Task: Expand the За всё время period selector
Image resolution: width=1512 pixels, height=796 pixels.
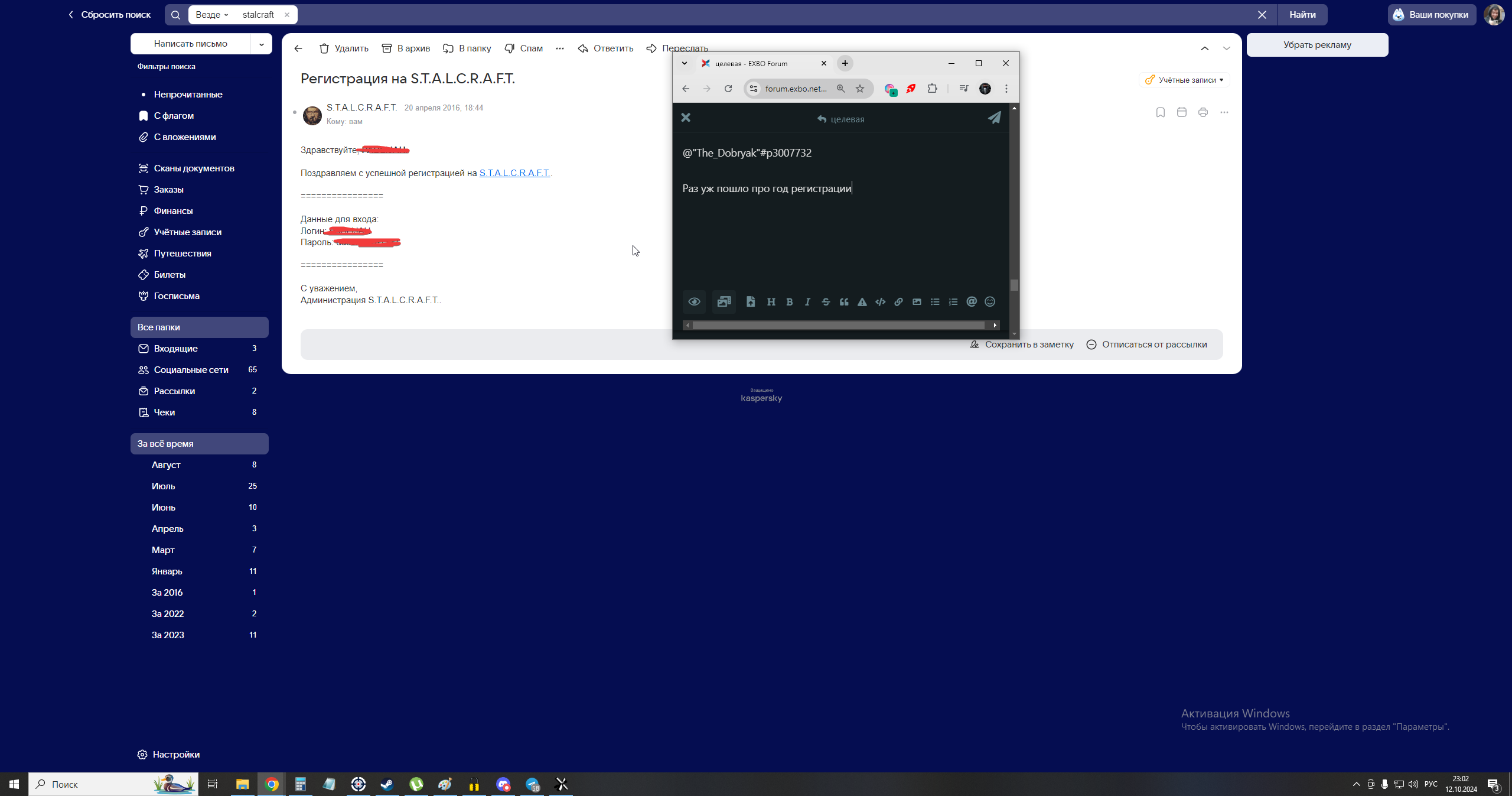Action: 200,444
